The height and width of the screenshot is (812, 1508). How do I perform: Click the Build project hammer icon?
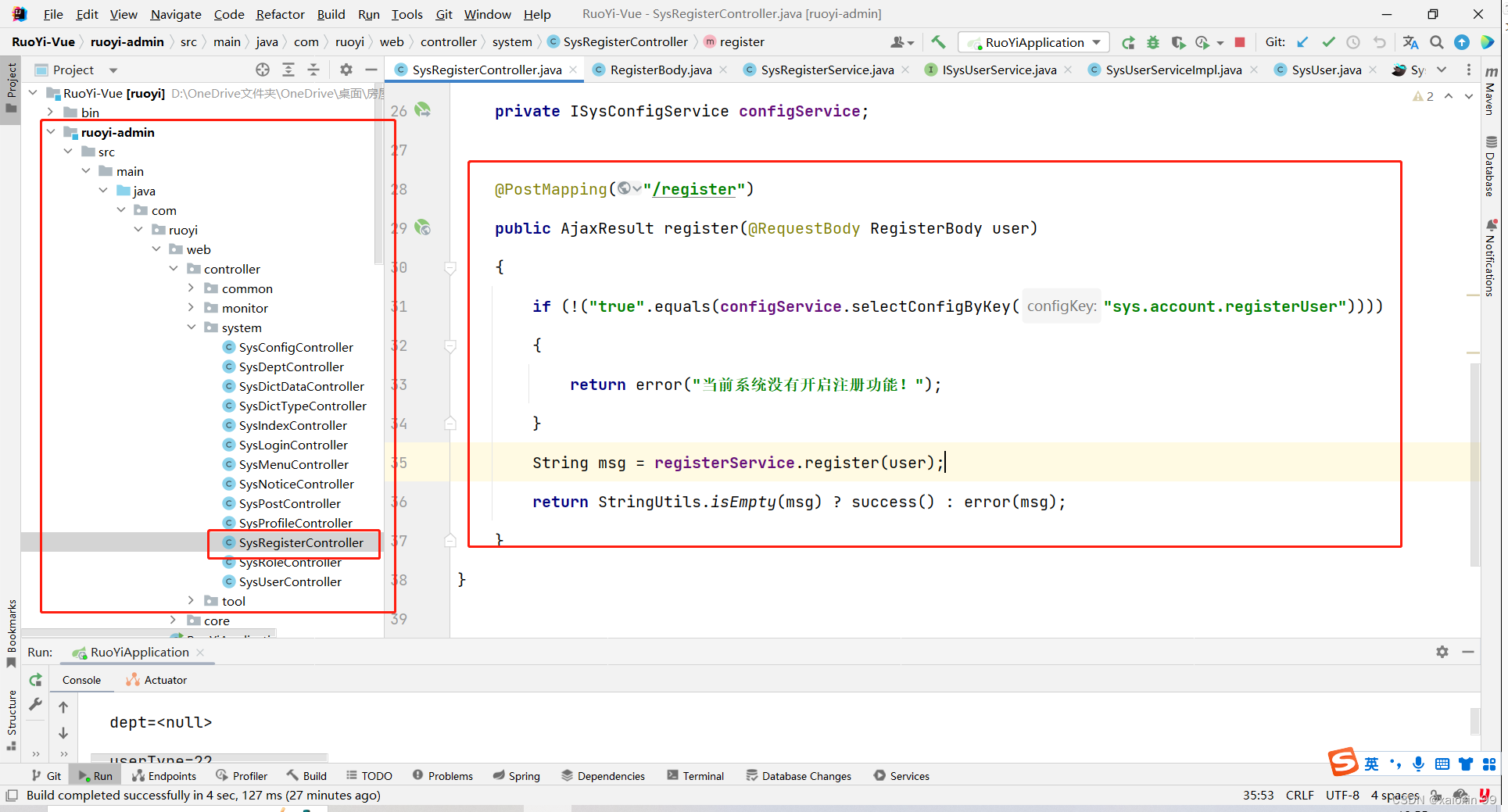[938, 42]
